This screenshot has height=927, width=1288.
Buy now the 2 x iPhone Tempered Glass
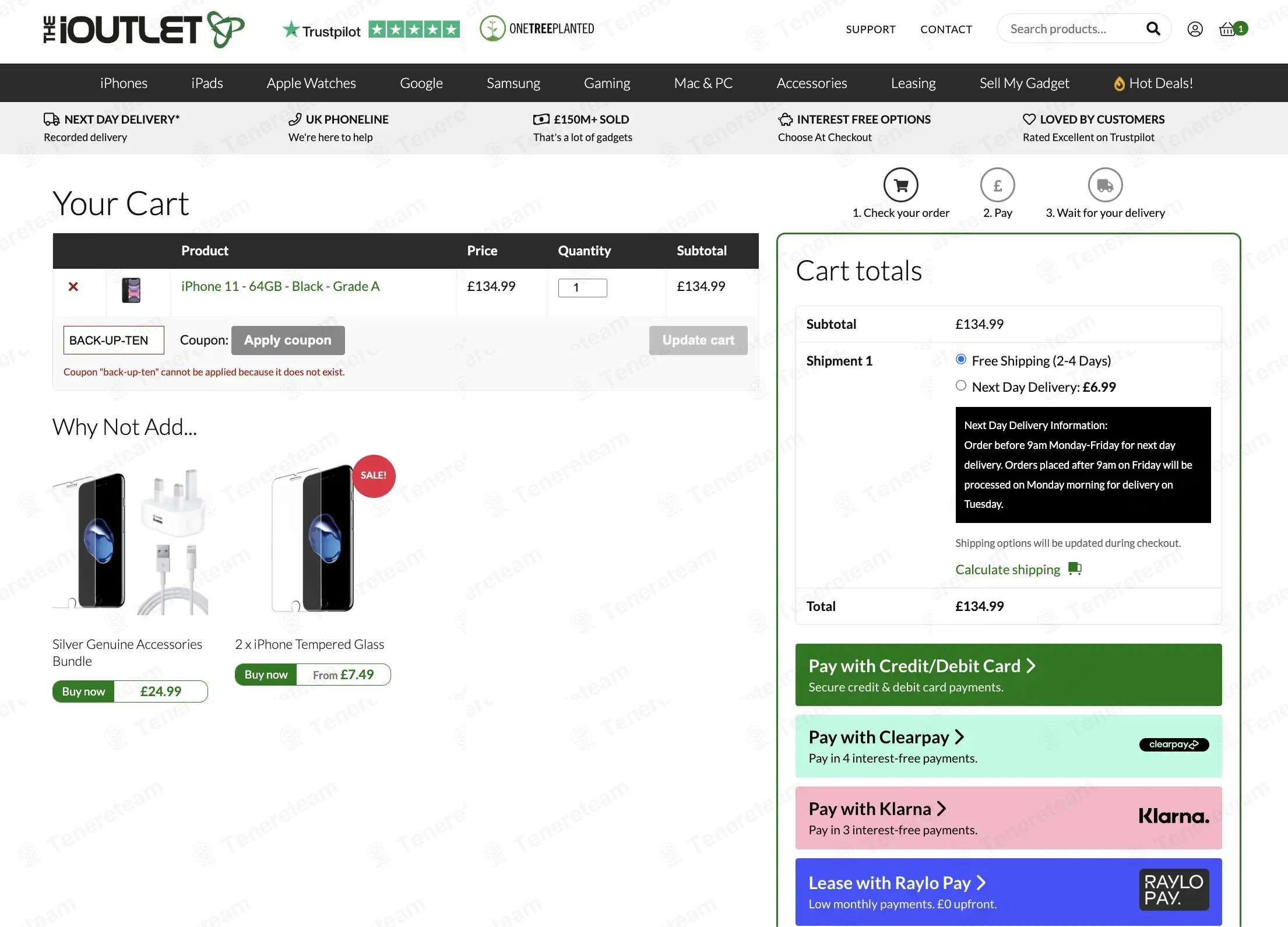[312, 675]
